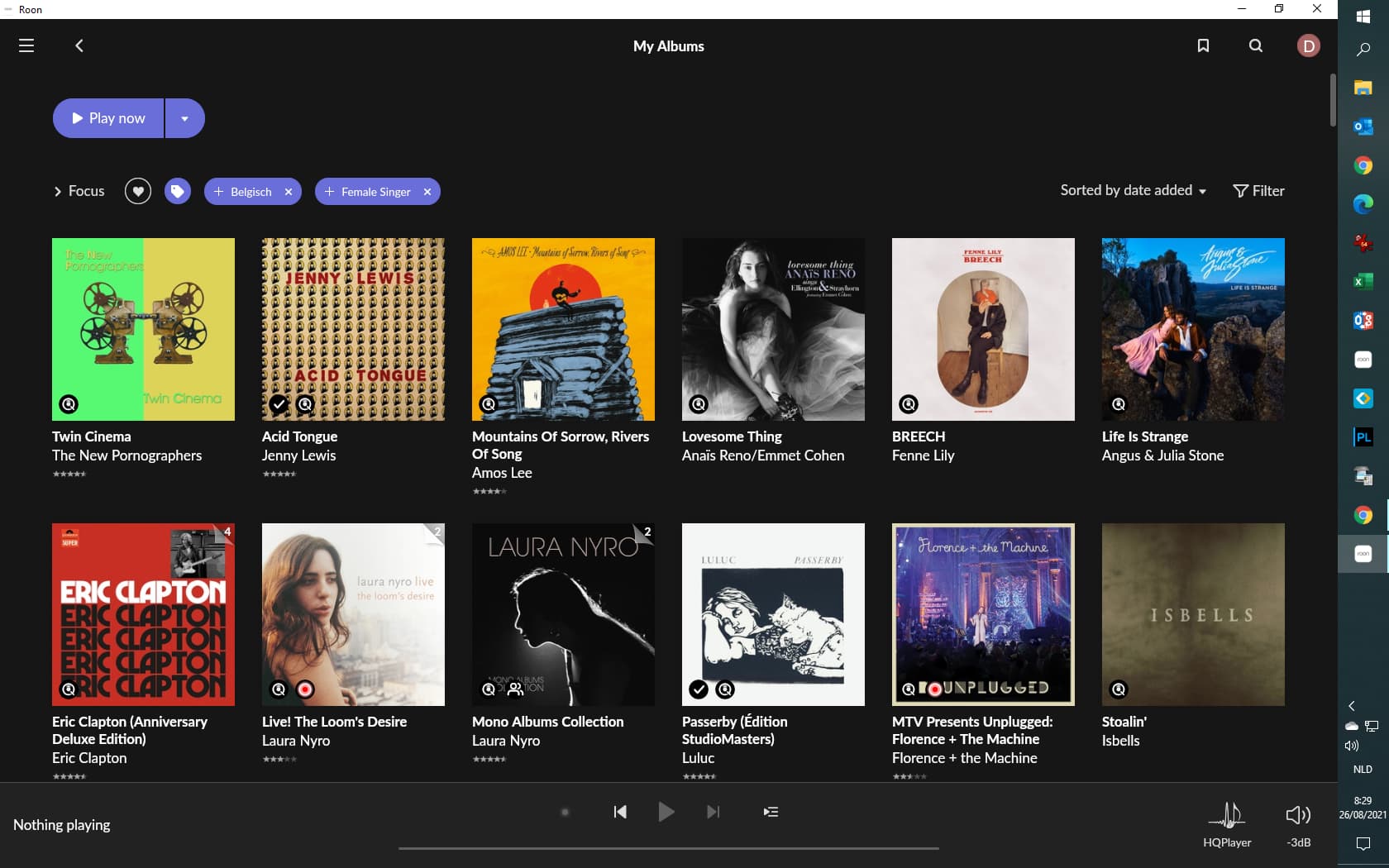Image resolution: width=1389 pixels, height=868 pixels.
Task: Remove the Female Singer tag filter
Action: point(427,192)
